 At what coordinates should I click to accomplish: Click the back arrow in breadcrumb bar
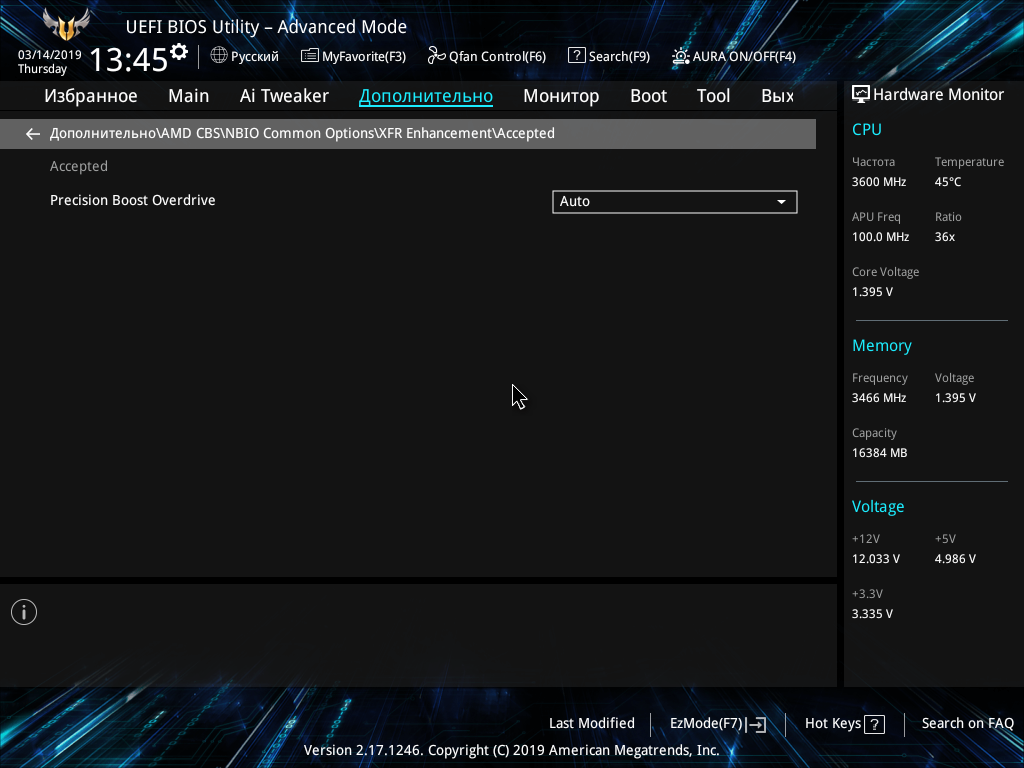pyautogui.click(x=33, y=134)
